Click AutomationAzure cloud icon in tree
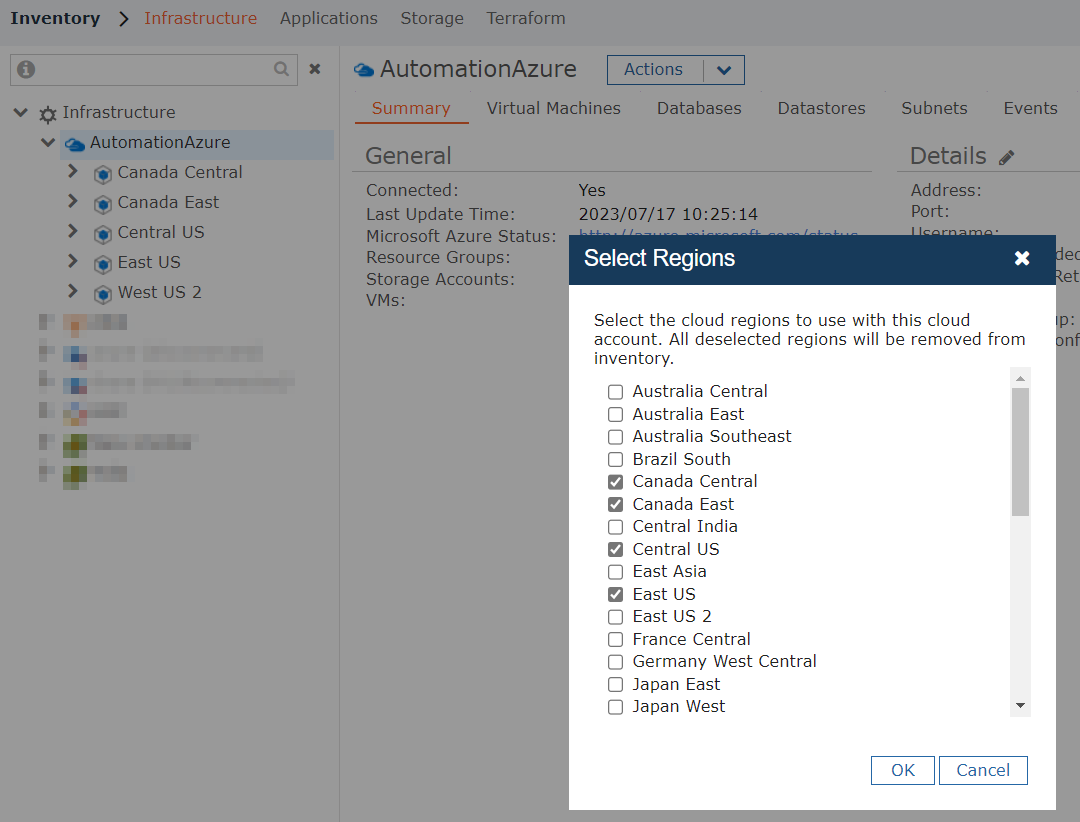1080x822 pixels. [74, 144]
